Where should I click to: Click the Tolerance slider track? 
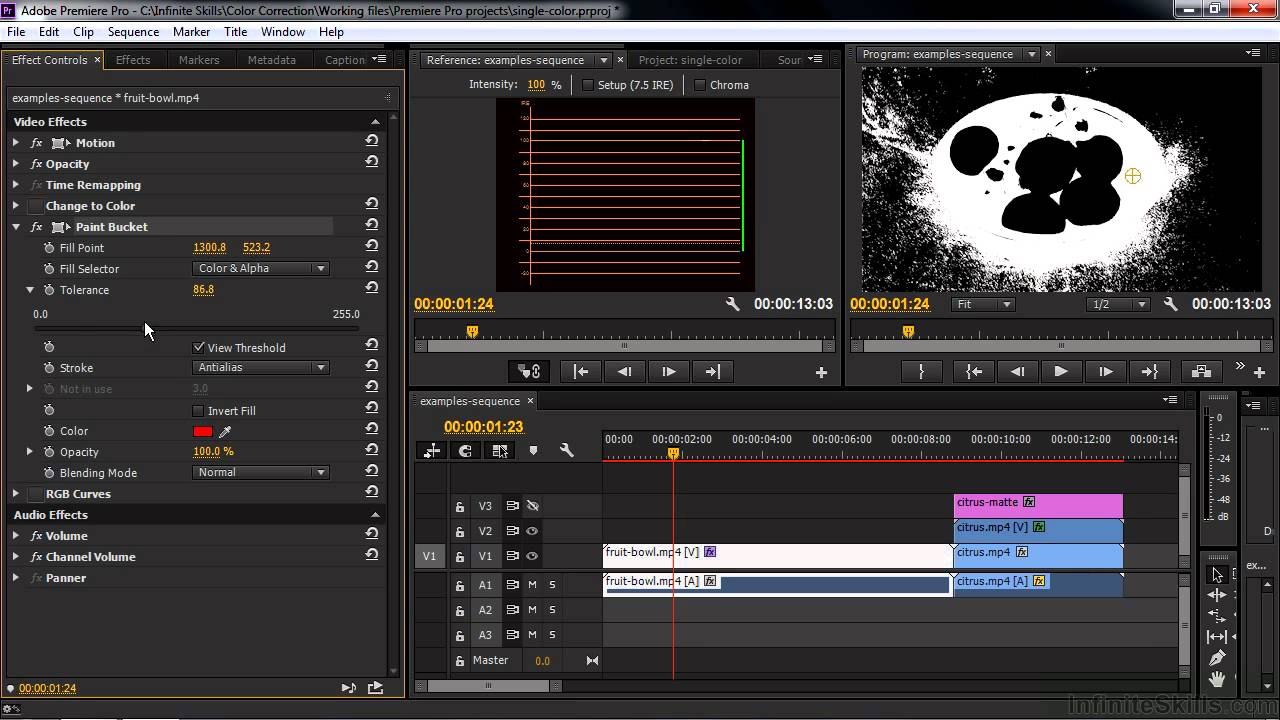pos(197,328)
